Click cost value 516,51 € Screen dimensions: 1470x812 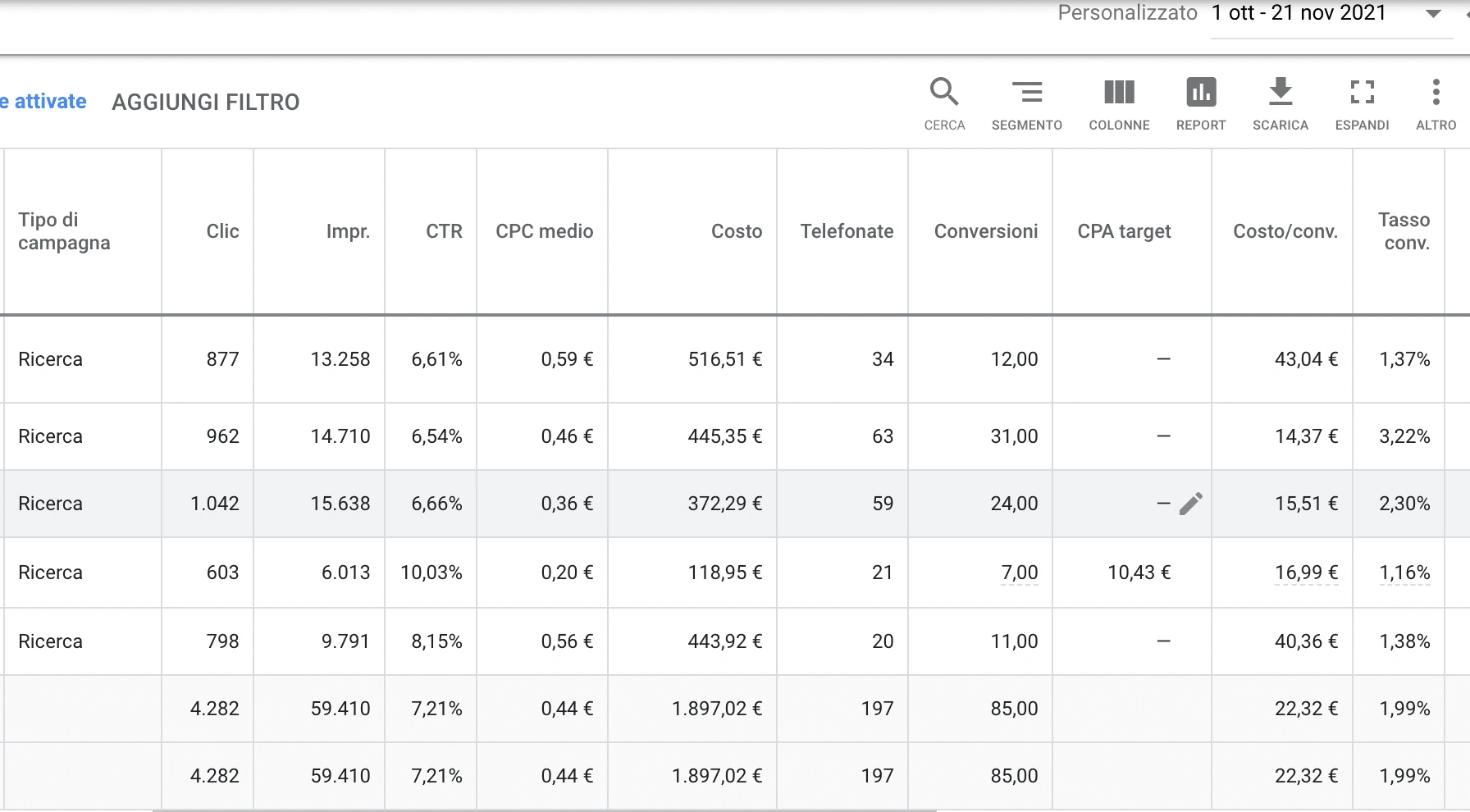pos(725,359)
